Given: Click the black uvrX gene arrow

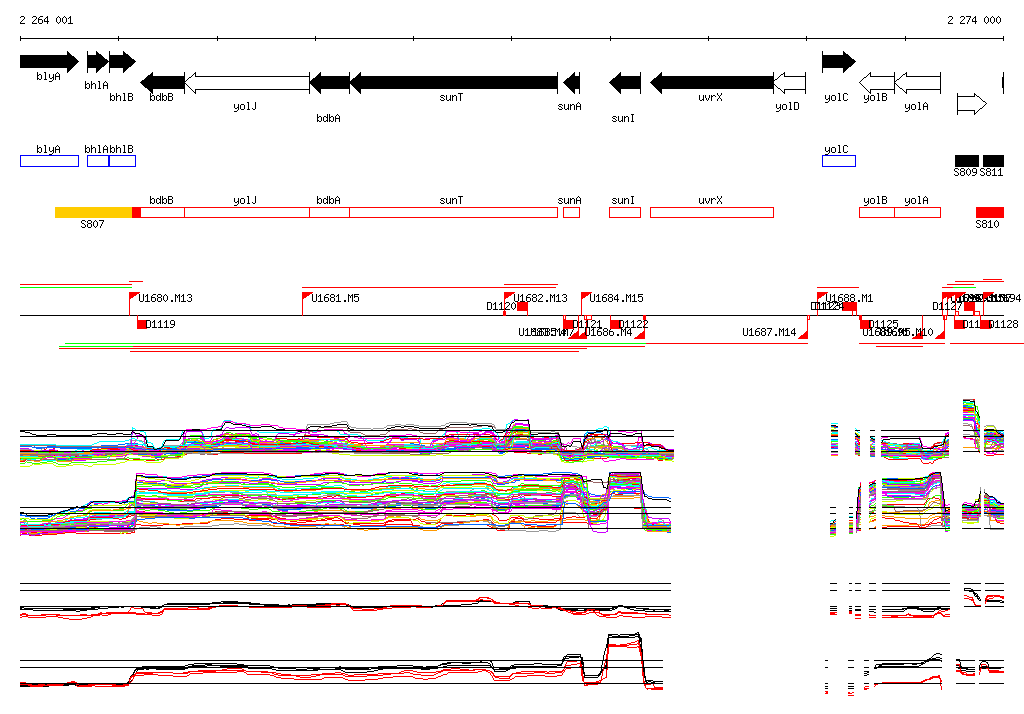Looking at the screenshot, I should point(712,83).
